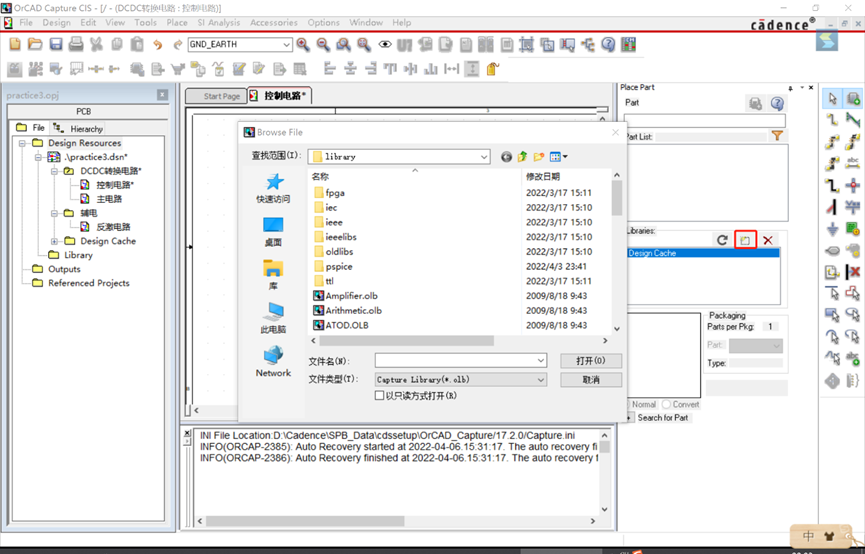
Task: Select the Convert radio button
Action: click(666, 404)
